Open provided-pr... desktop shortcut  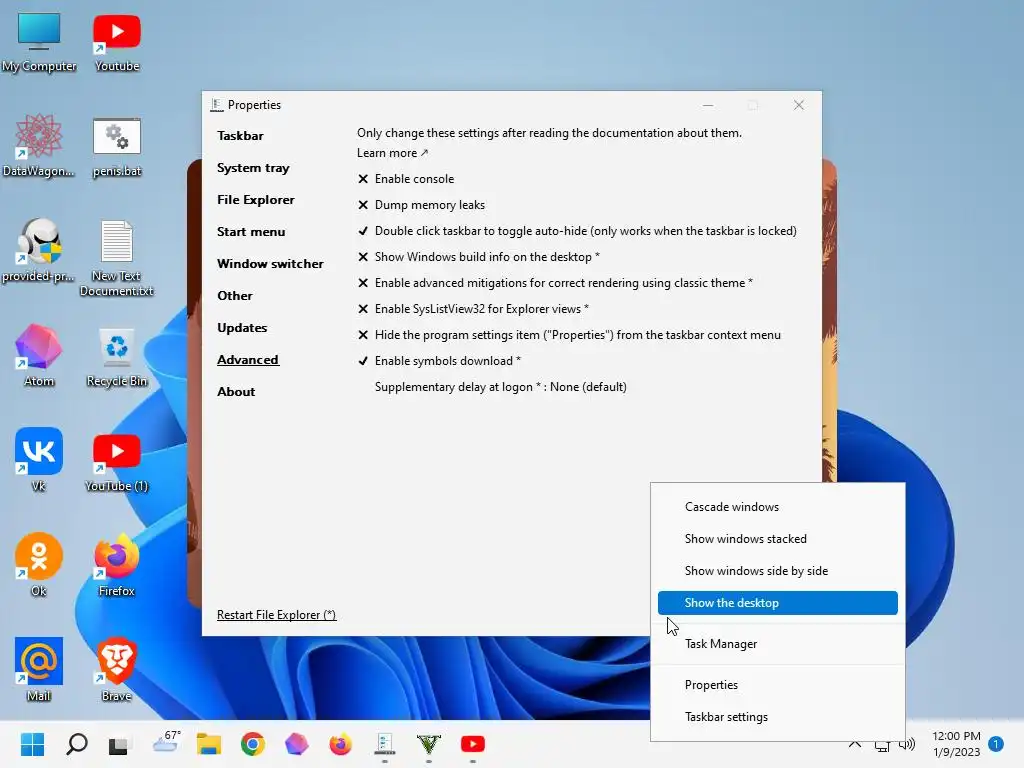coord(39,249)
